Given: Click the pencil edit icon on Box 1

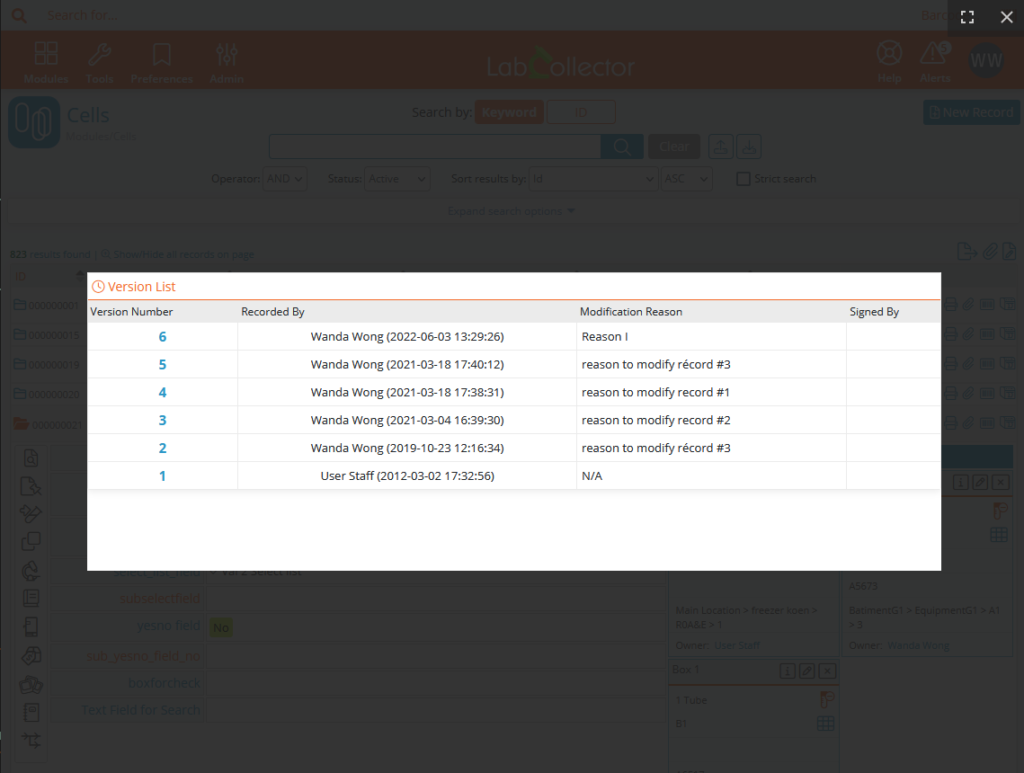Looking at the screenshot, I should 807,670.
